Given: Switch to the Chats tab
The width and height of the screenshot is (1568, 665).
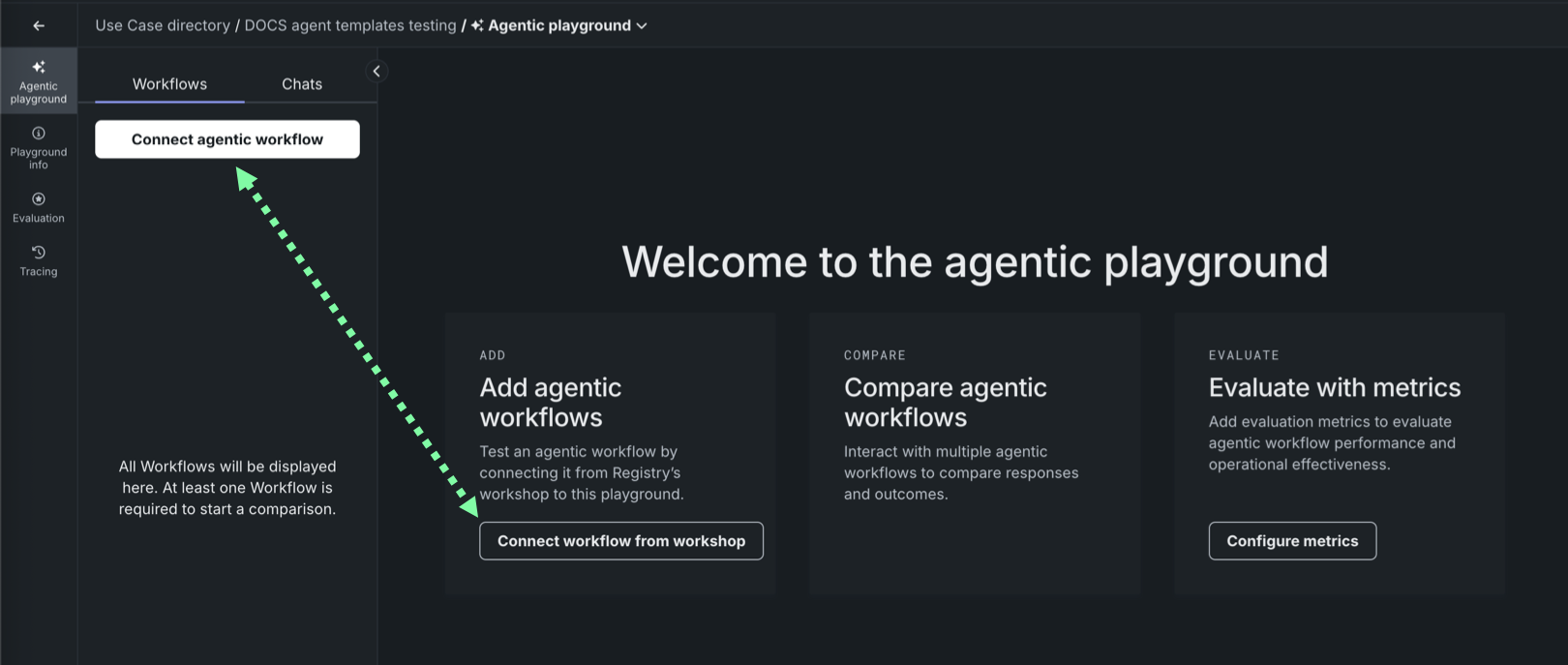Looking at the screenshot, I should coord(302,84).
